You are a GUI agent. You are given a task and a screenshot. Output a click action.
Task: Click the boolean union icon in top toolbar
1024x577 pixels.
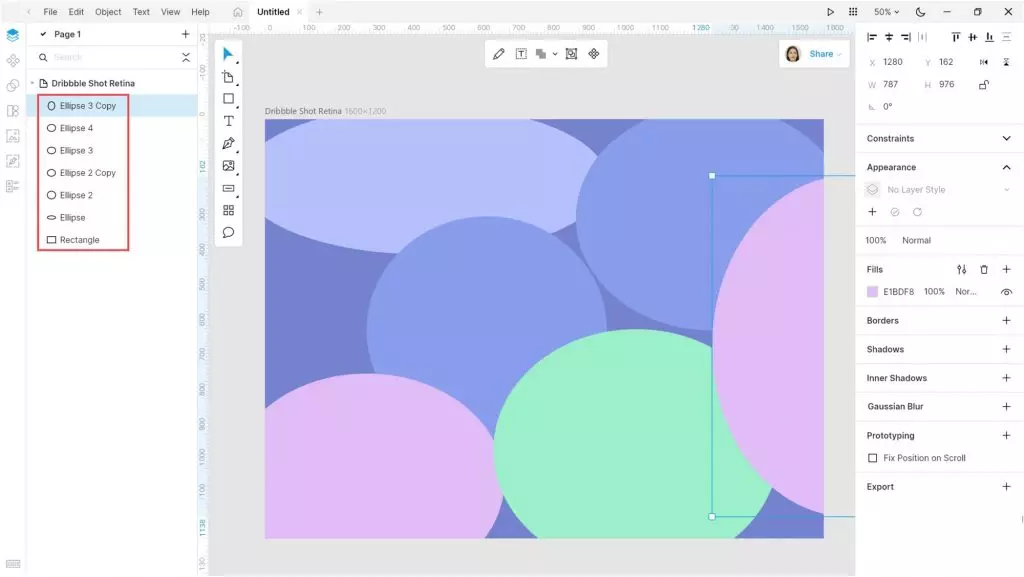(541, 54)
